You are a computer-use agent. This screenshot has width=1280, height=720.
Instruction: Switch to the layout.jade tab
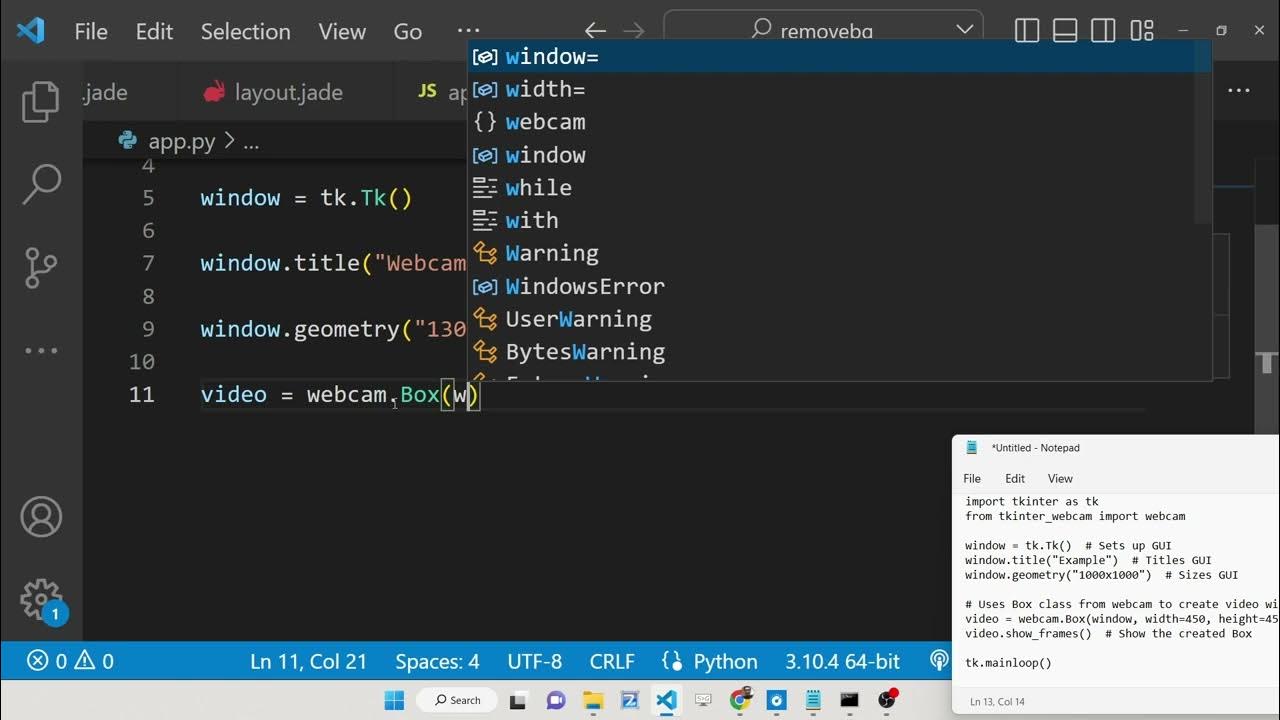tap(288, 93)
